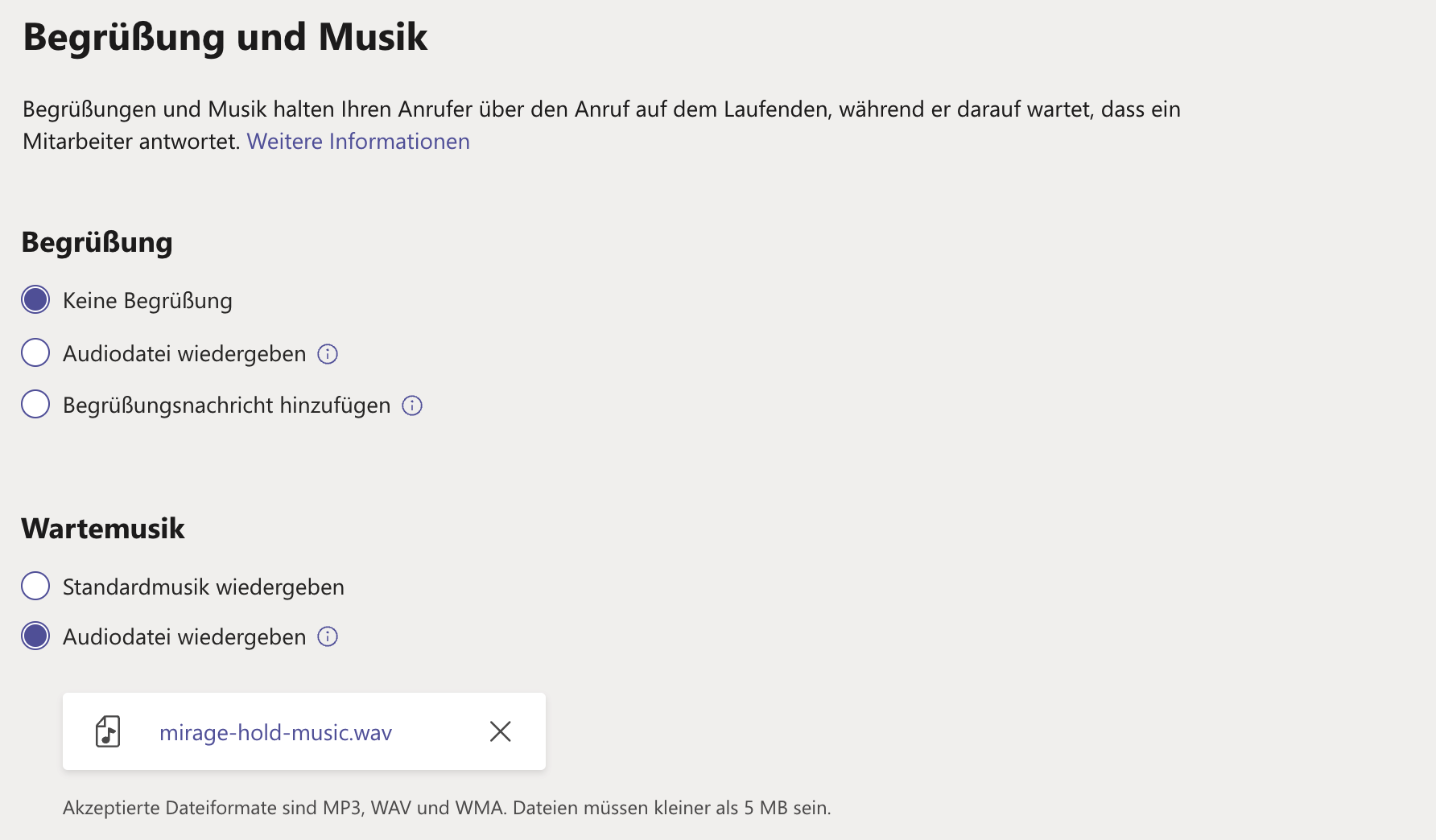The height and width of the screenshot is (840, 1436).
Task: Click the Begrüßung section heading
Action: pyautogui.click(x=97, y=242)
